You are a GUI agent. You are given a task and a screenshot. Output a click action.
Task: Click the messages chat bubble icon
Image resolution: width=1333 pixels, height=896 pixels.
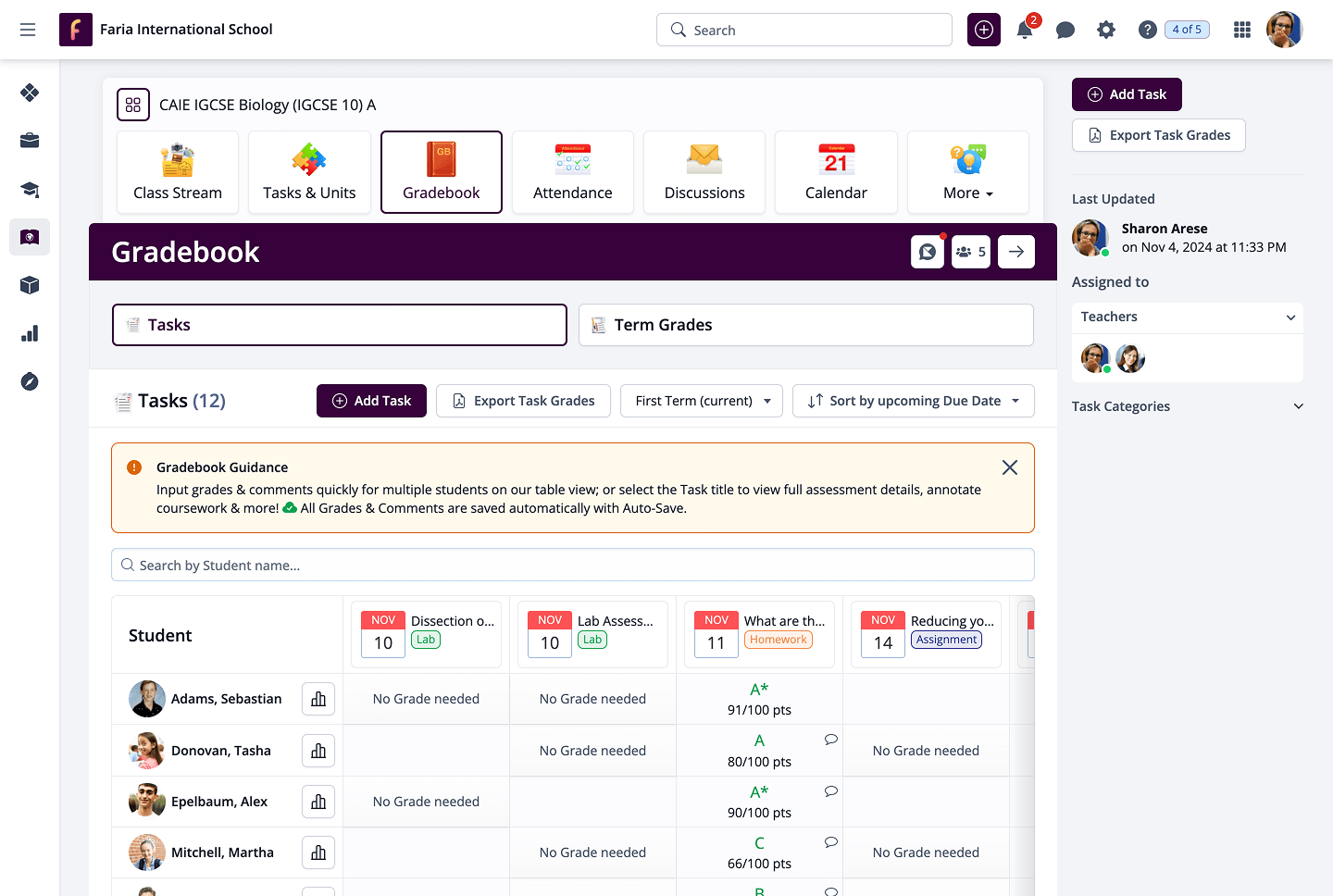(x=1065, y=30)
